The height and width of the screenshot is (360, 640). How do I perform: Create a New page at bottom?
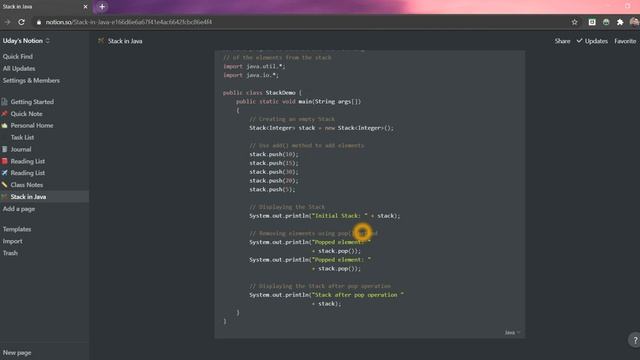click(17, 352)
